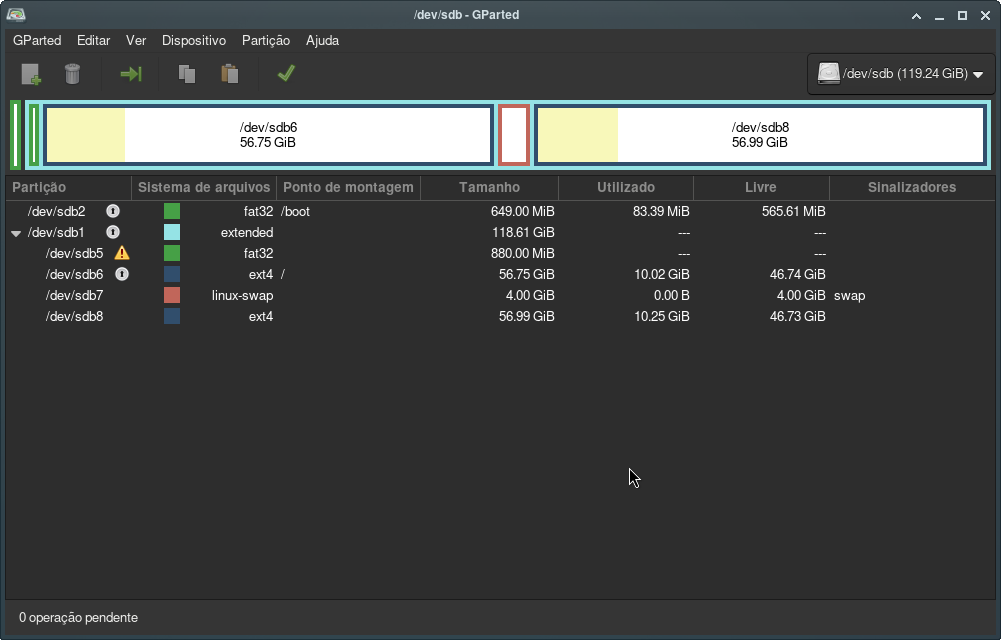The width and height of the screenshot is (1001, 640).
Task: Click the linux-swap file system cell
Action: (x=243, y=295)
